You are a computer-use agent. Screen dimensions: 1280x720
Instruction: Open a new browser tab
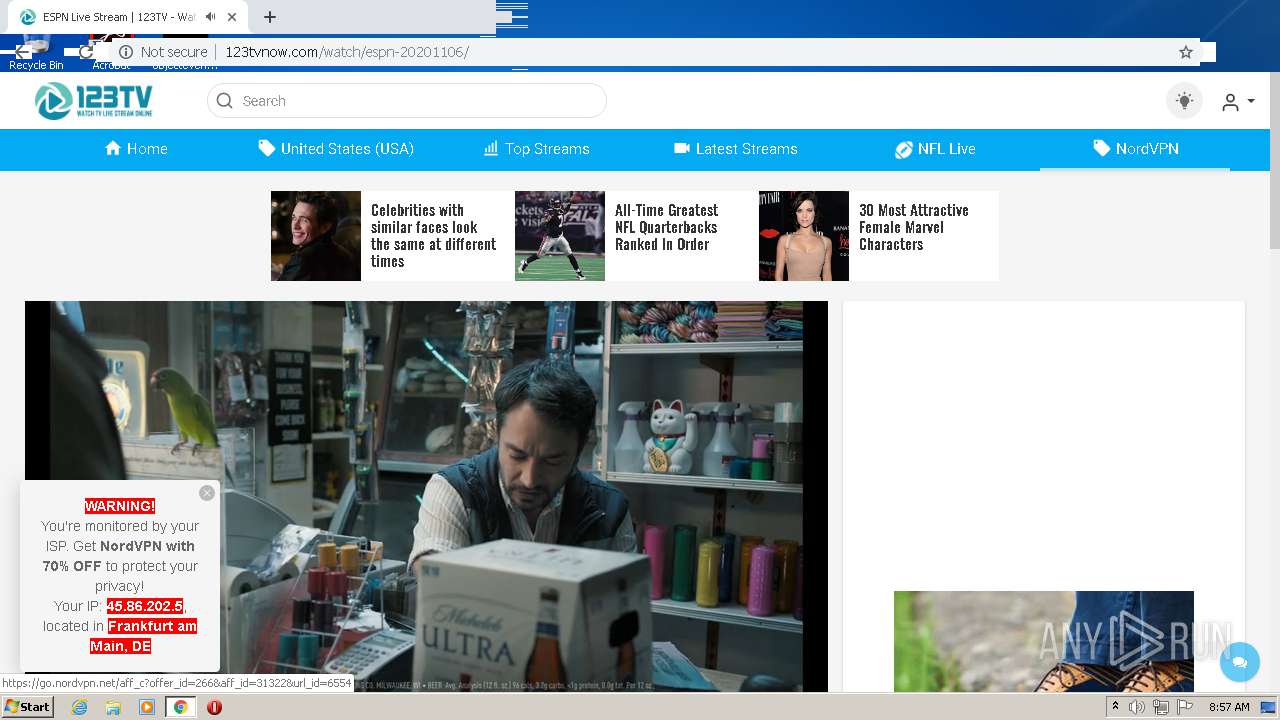click(270, 17)
